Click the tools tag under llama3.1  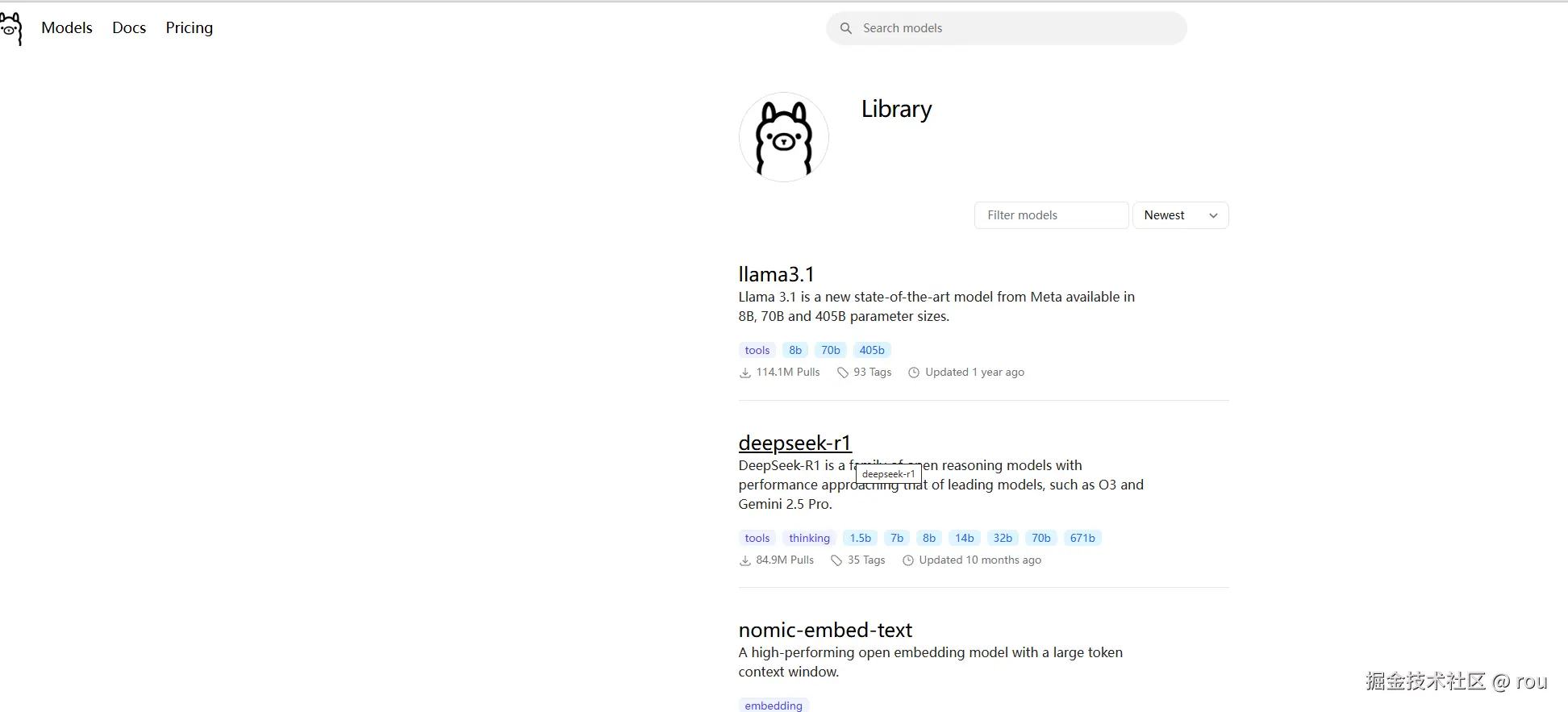pos(757,350)
